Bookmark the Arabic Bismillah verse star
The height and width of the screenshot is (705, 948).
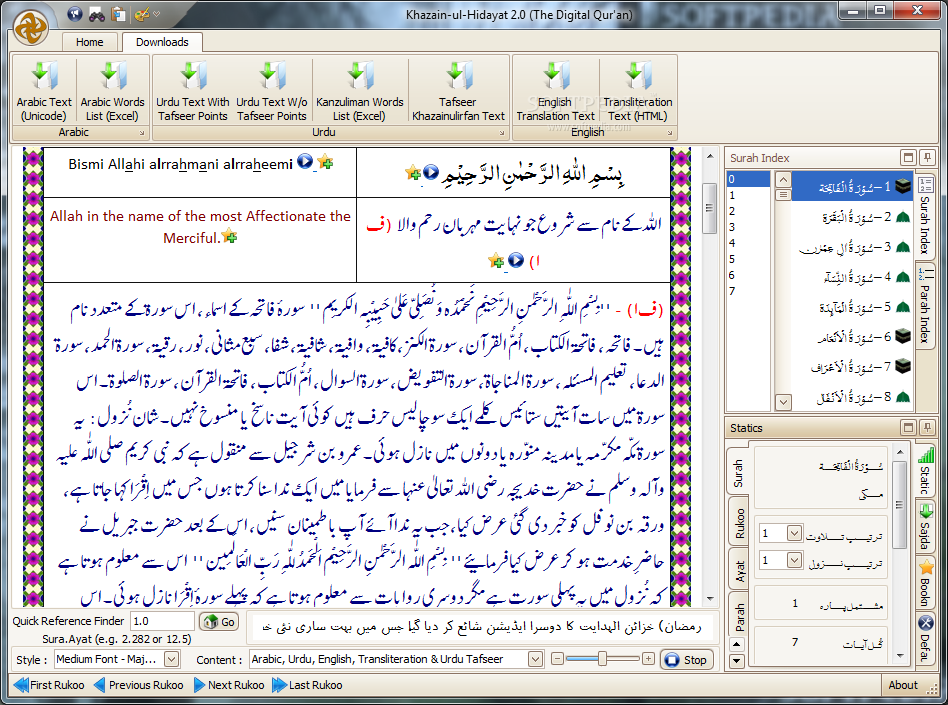414,172
